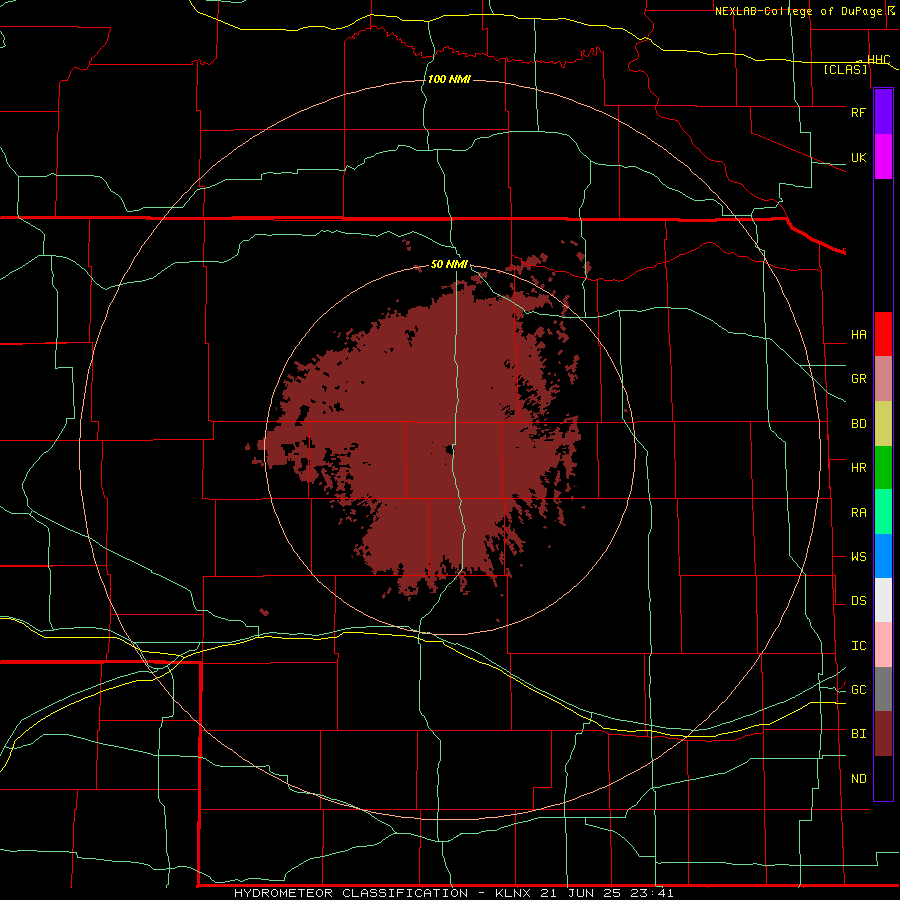Image resolution: width=900 pixels, height=900 pixels.
Task: Click the purple RF legend color block
Action: click(883, 111)
